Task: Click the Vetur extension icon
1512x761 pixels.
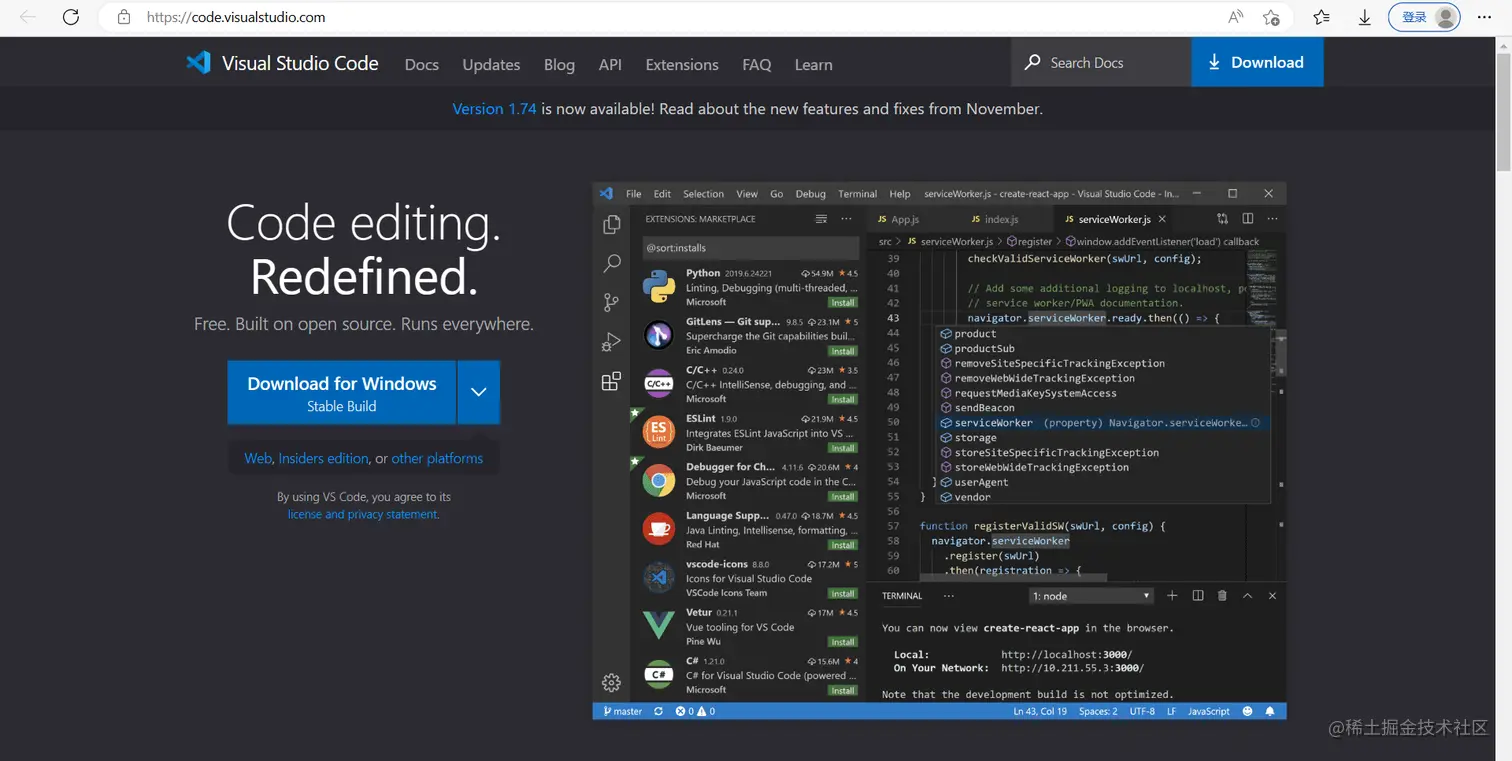Action: (x=658, y=626)
